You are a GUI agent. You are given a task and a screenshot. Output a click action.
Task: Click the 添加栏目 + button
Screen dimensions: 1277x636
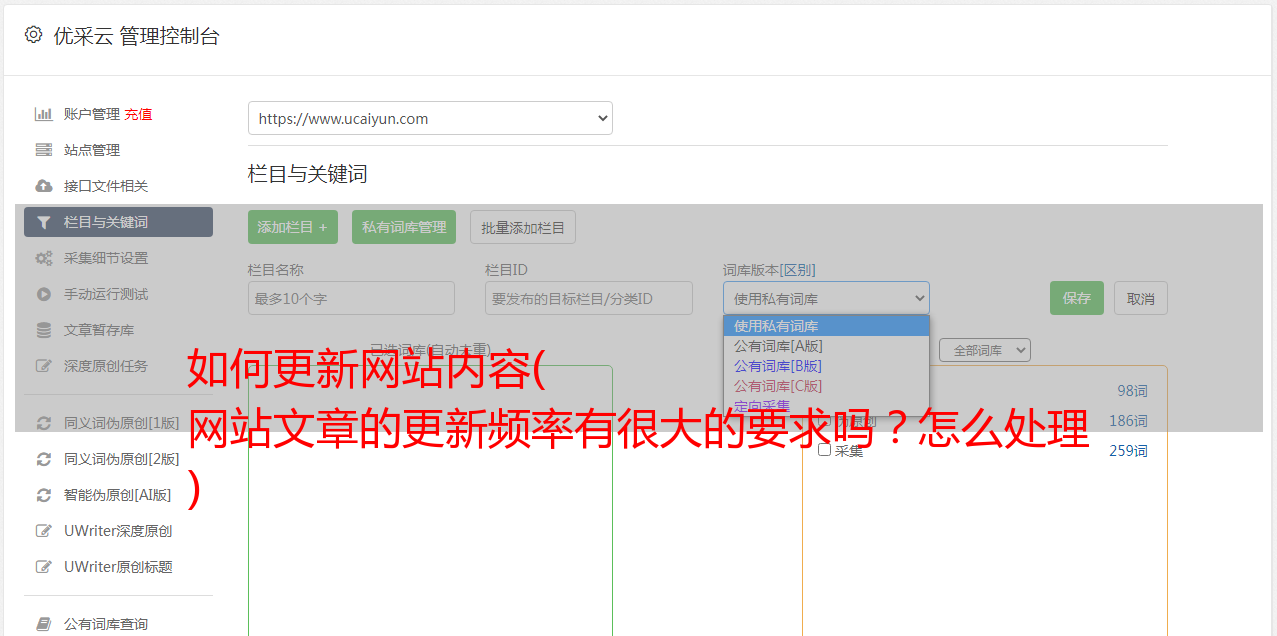(293, 227)
